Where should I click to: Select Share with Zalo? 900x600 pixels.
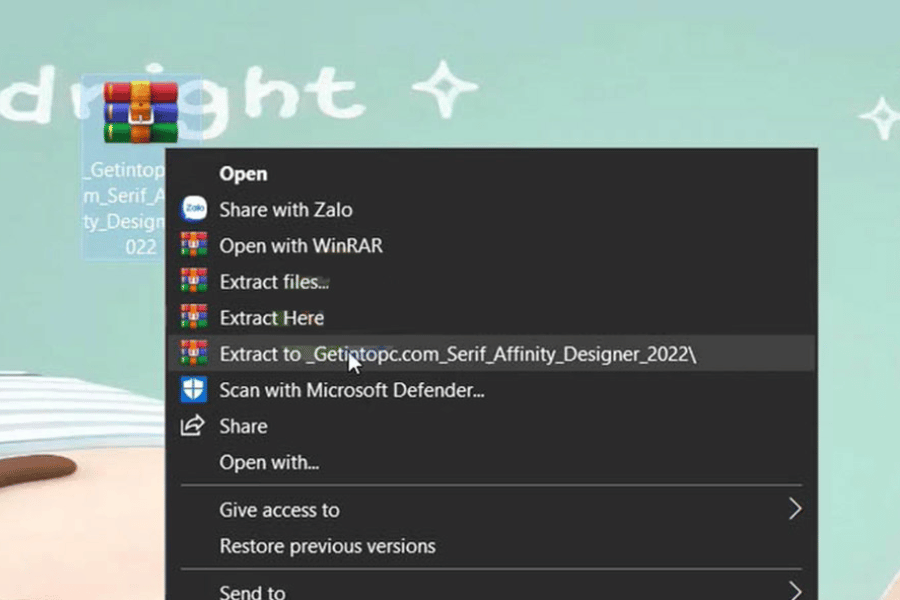(x=286, y=210)
